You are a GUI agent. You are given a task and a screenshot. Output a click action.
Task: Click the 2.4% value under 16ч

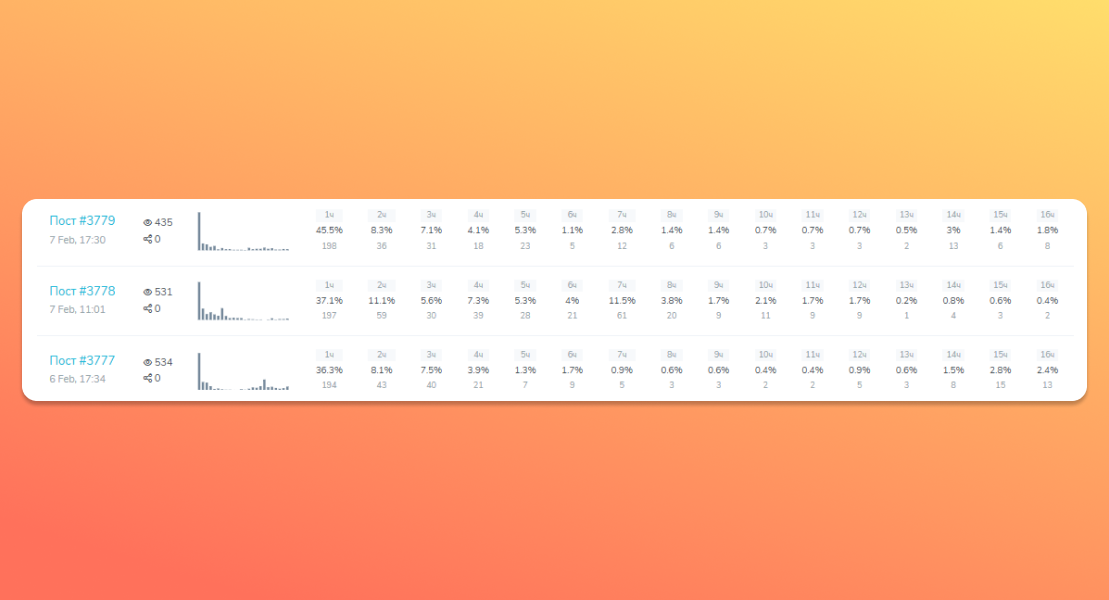[1047, 370]
